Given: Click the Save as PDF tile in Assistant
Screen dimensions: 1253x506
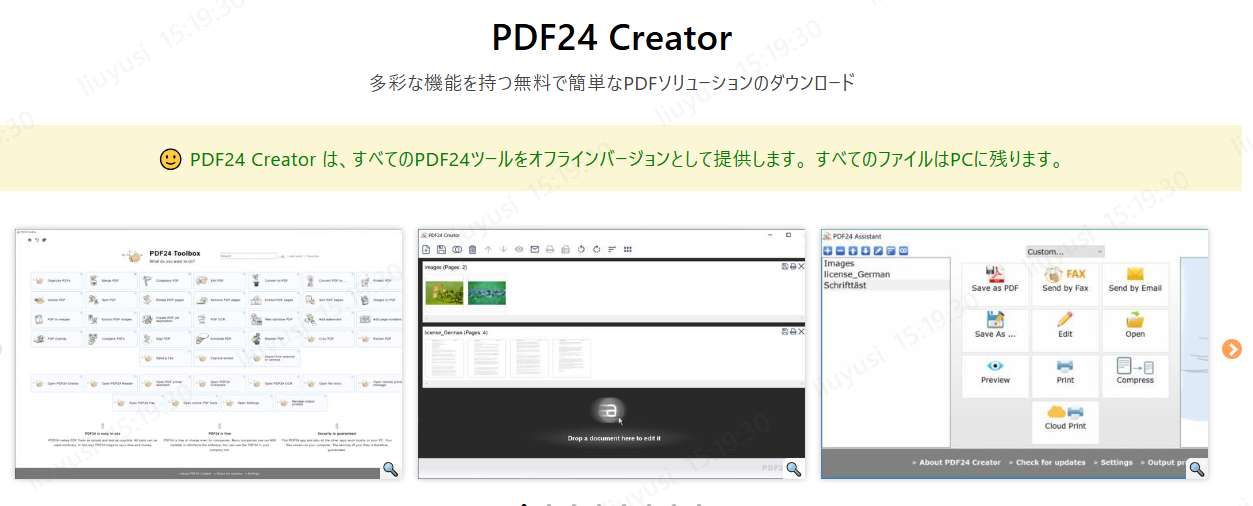Looking at the screenshot, I should click(x=995, y=284).
